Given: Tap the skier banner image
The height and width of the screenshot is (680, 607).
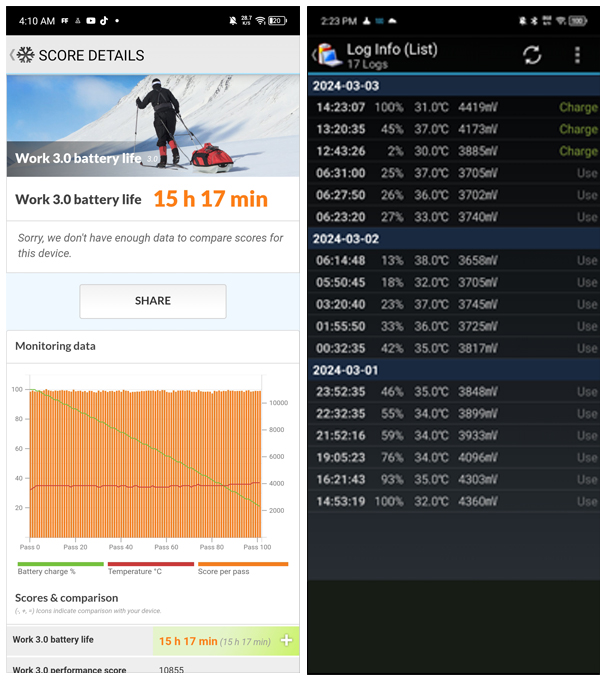Looking at the screenshot, I should (153, 125).
